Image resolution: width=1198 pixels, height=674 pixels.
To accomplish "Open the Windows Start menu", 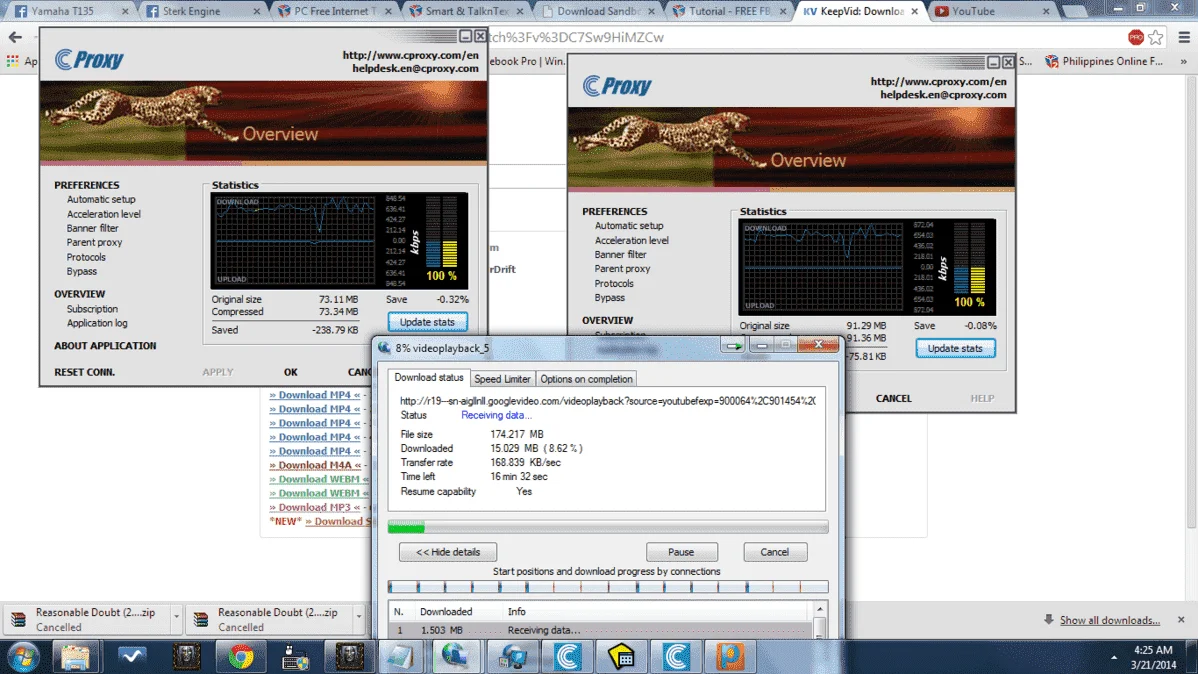I will click(23, 656).
